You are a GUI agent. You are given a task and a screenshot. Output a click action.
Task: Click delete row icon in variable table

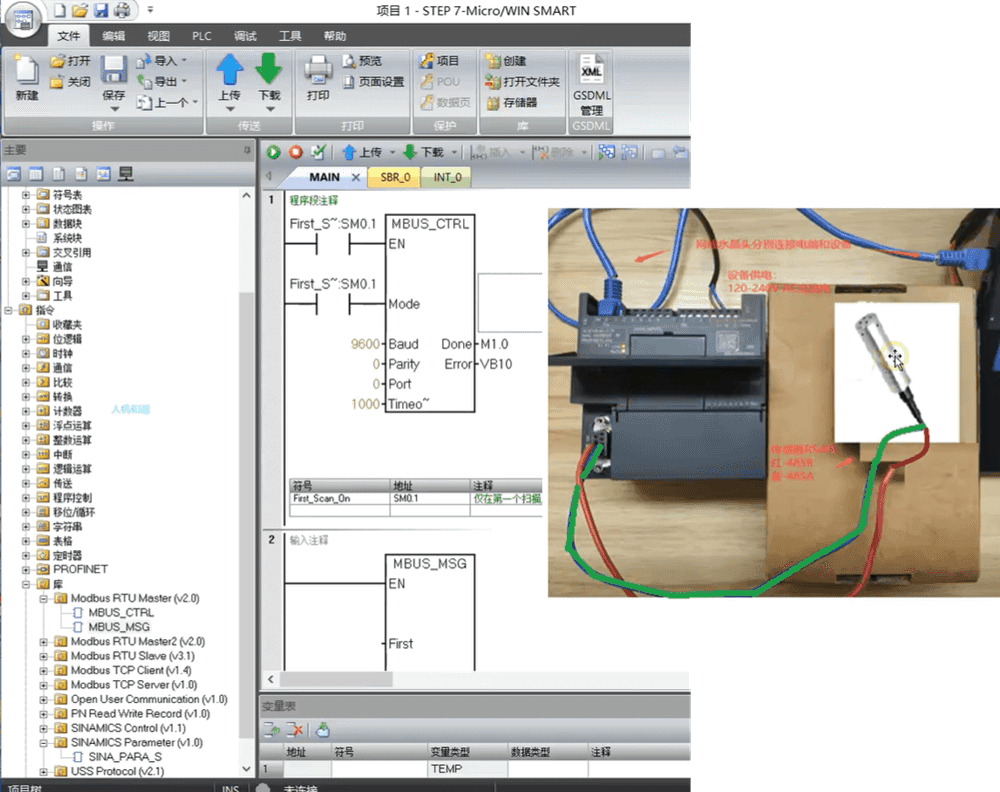[x=294, y=731]
